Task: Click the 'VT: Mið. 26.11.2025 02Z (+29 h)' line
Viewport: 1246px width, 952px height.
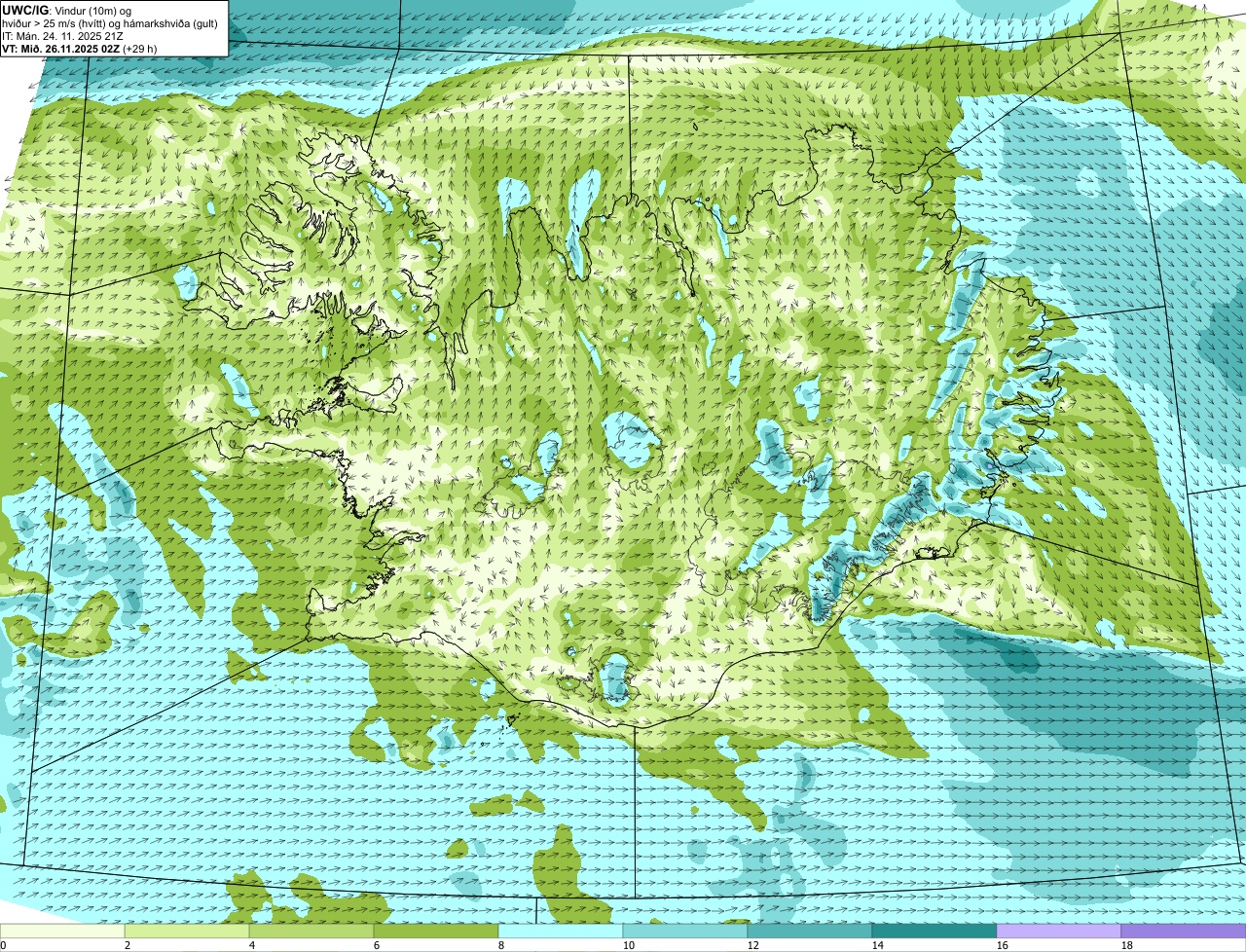Action: coord(80,48)
